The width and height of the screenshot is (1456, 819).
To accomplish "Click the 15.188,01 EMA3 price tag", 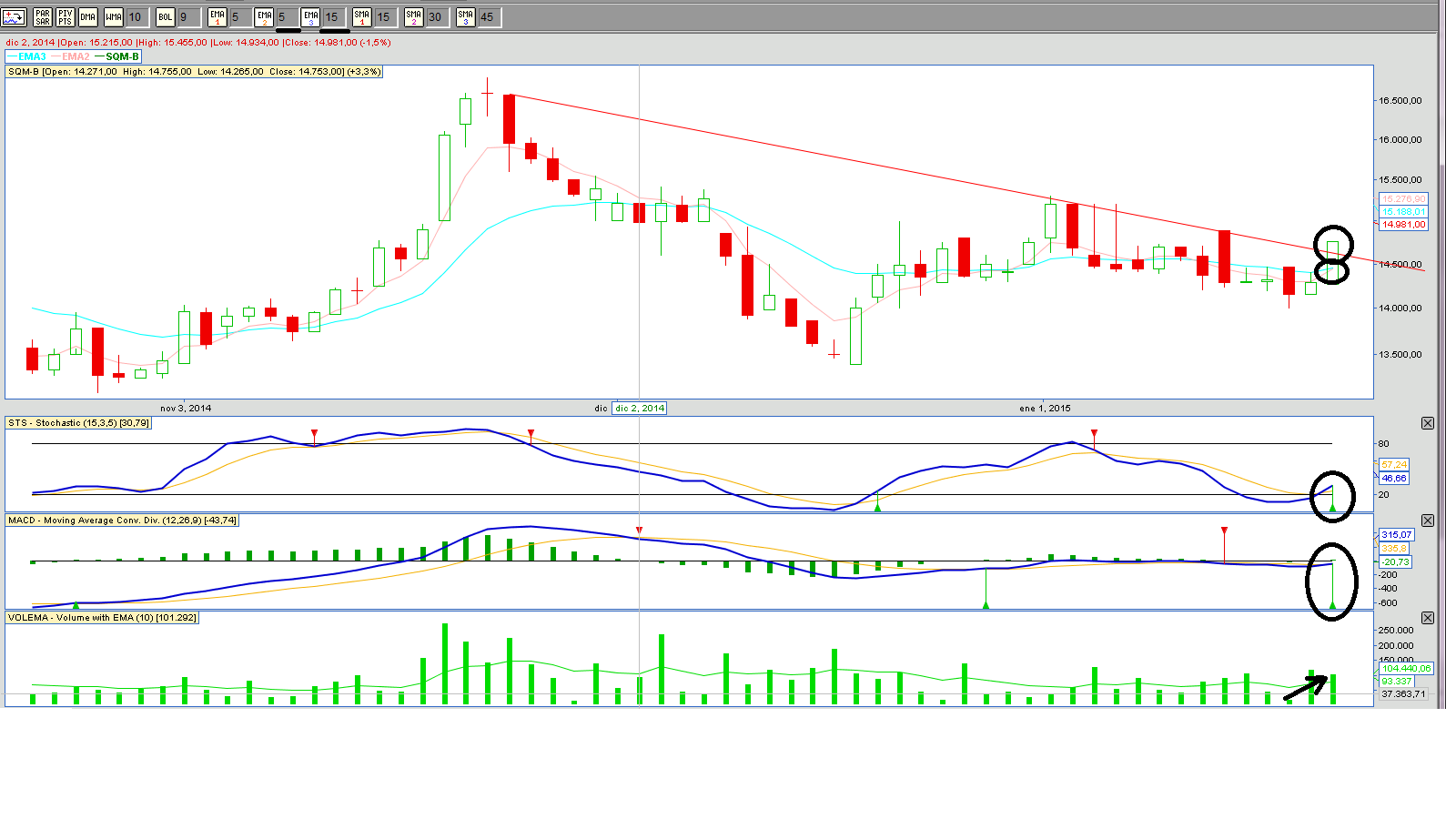I will coord(1403,211).
